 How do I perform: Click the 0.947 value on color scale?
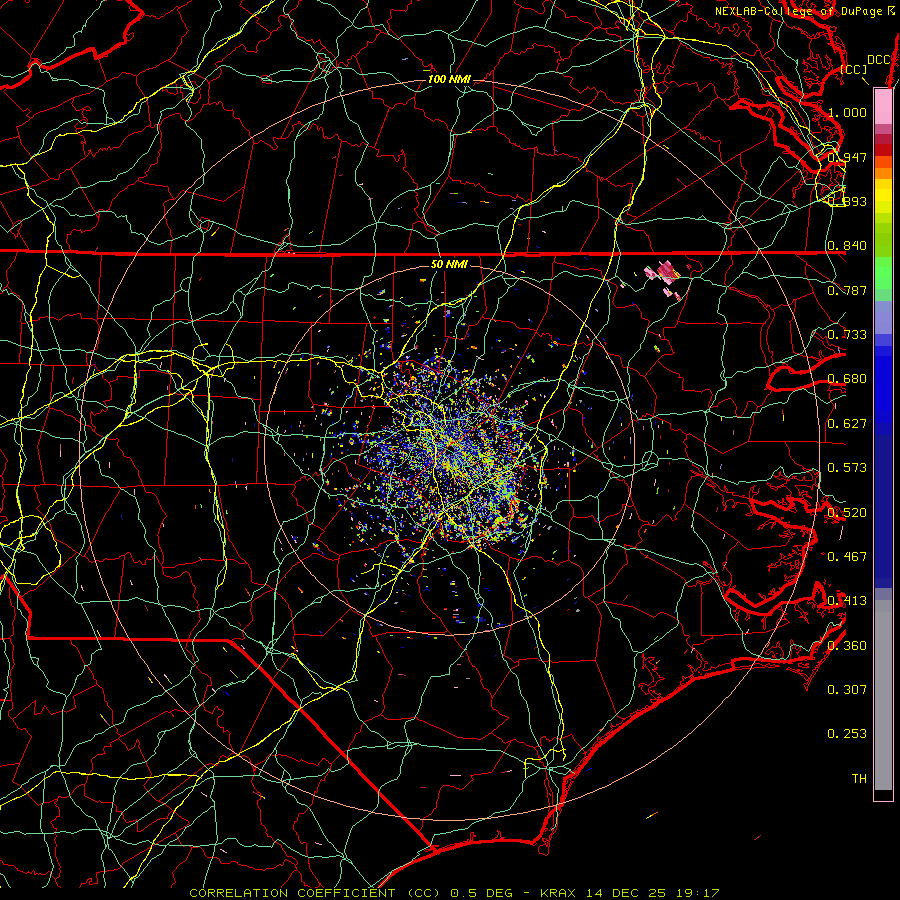(x=847, y=157)
